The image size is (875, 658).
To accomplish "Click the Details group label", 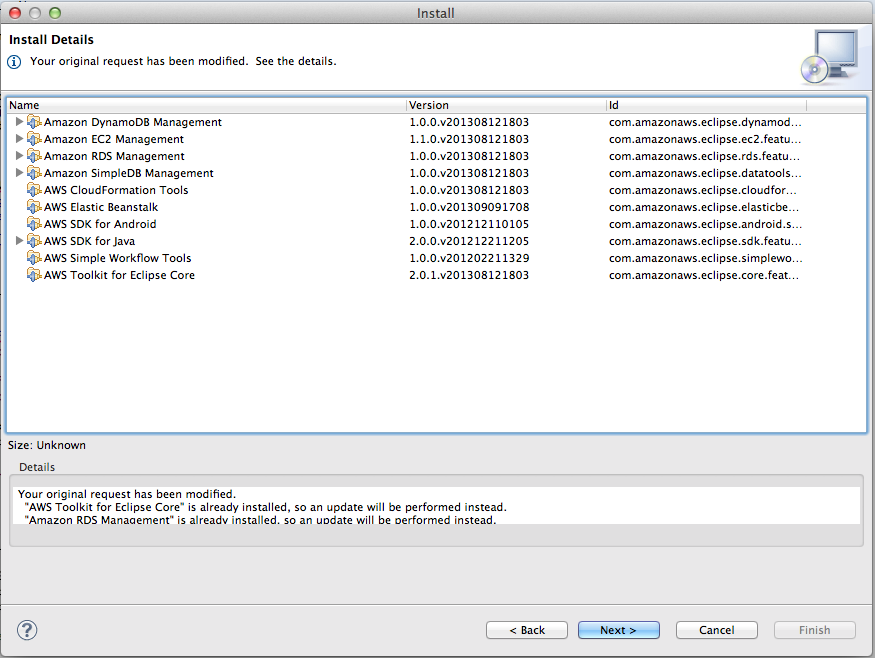I will coord(37,467).
